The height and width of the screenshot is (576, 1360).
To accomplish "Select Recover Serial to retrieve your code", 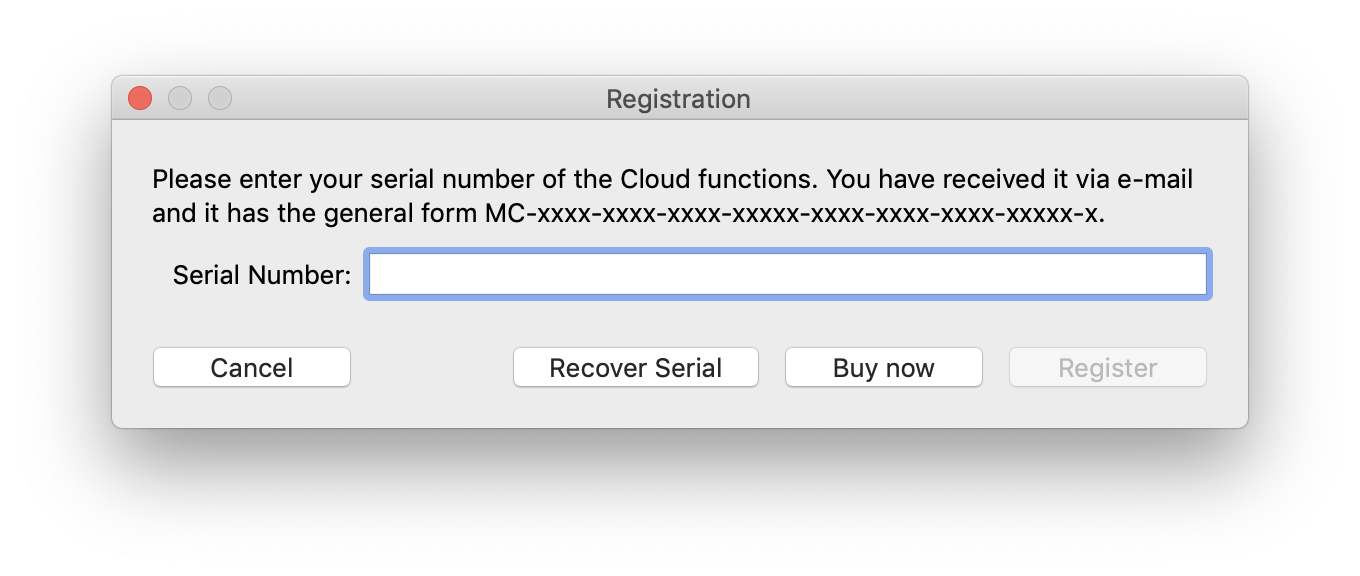I will pos(635,367).
